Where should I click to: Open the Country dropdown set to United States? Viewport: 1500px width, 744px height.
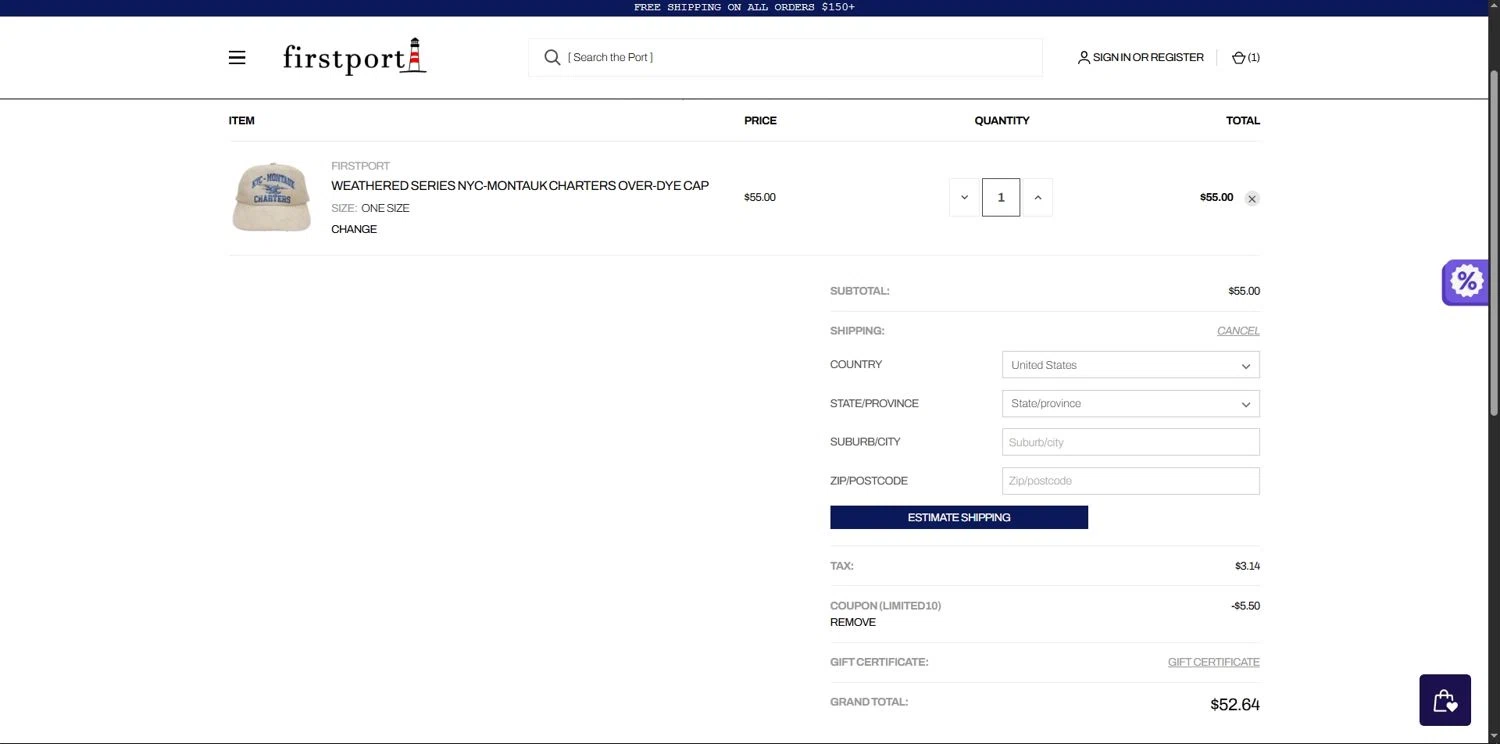click(1131, 365)
